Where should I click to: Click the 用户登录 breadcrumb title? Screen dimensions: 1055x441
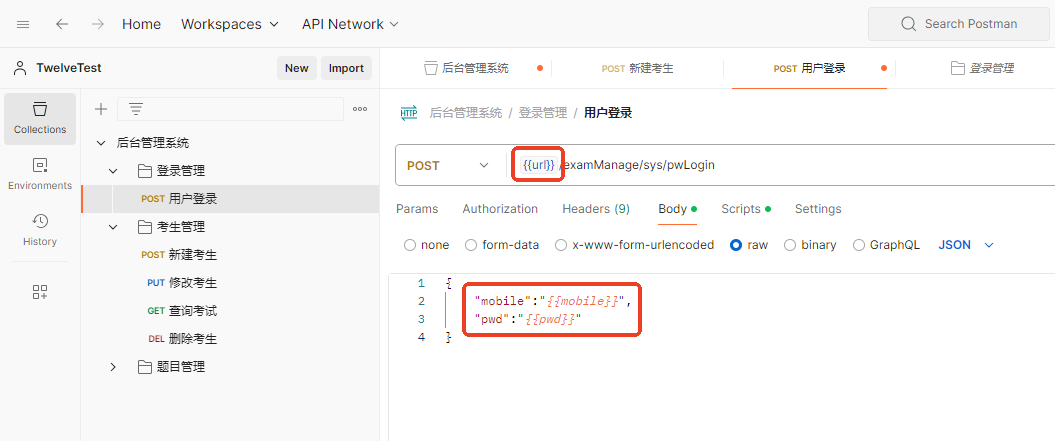[608, 113]
